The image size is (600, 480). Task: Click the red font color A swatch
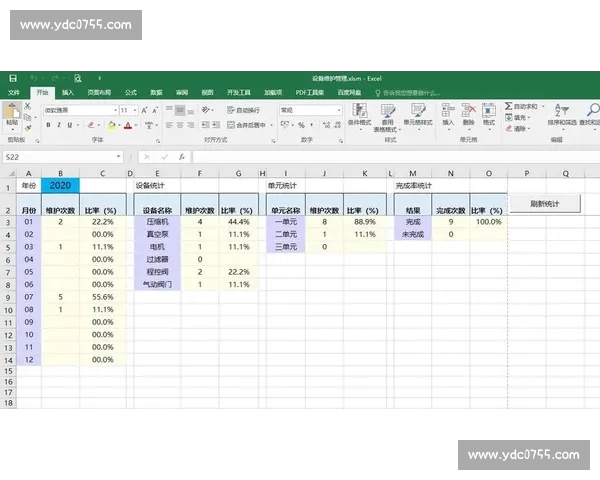pos(128,125)
